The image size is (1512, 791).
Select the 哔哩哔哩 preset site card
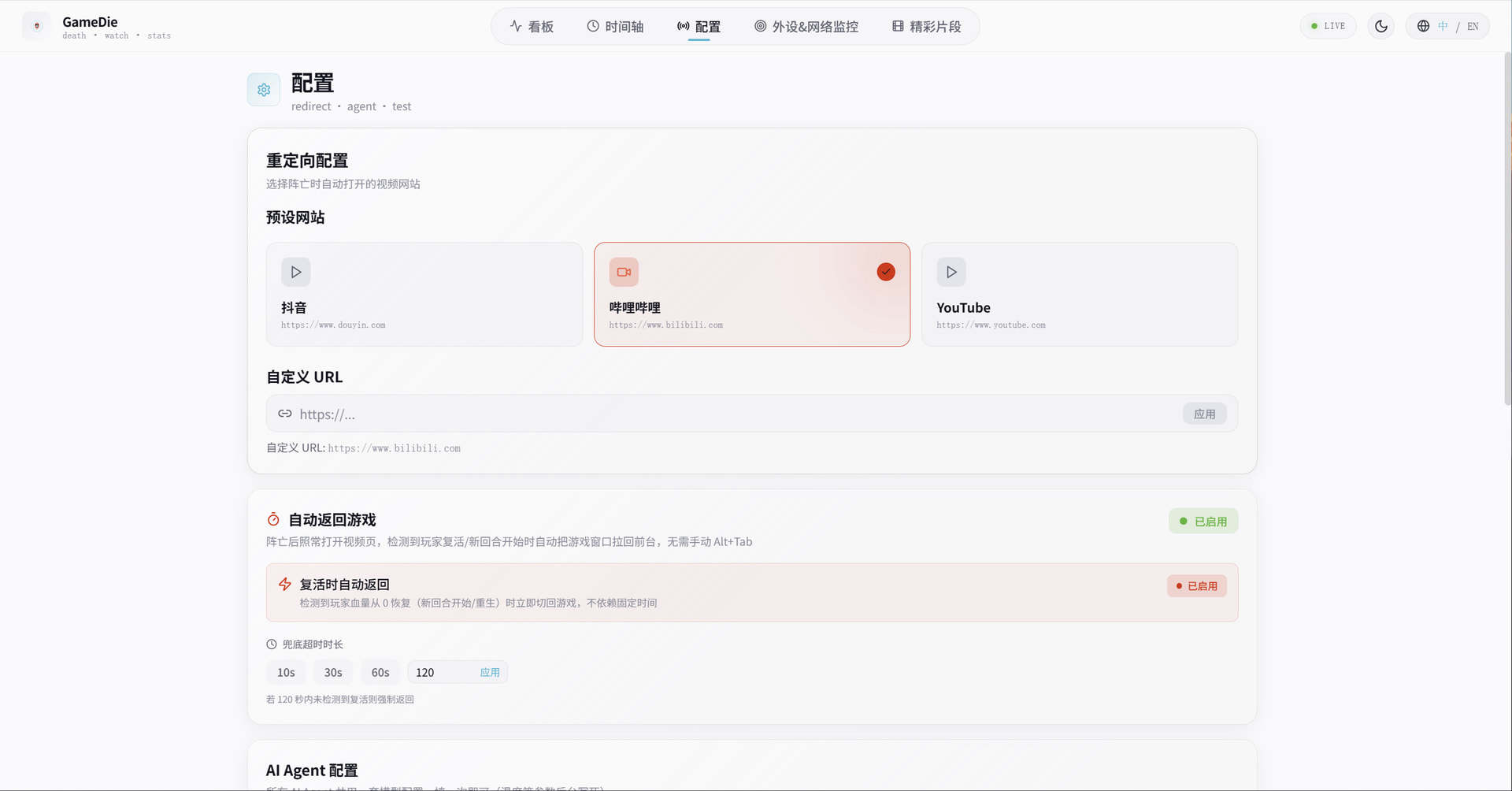click(752, 294)
